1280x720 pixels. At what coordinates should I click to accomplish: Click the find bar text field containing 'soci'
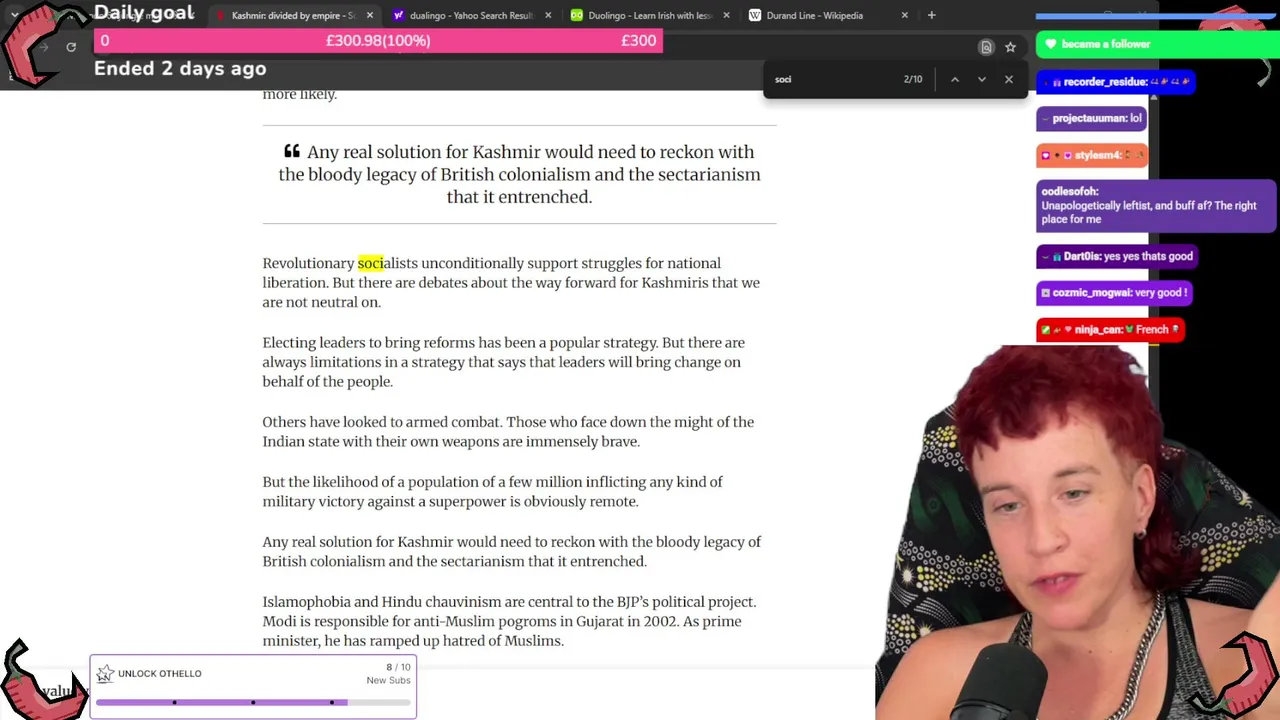835,79
